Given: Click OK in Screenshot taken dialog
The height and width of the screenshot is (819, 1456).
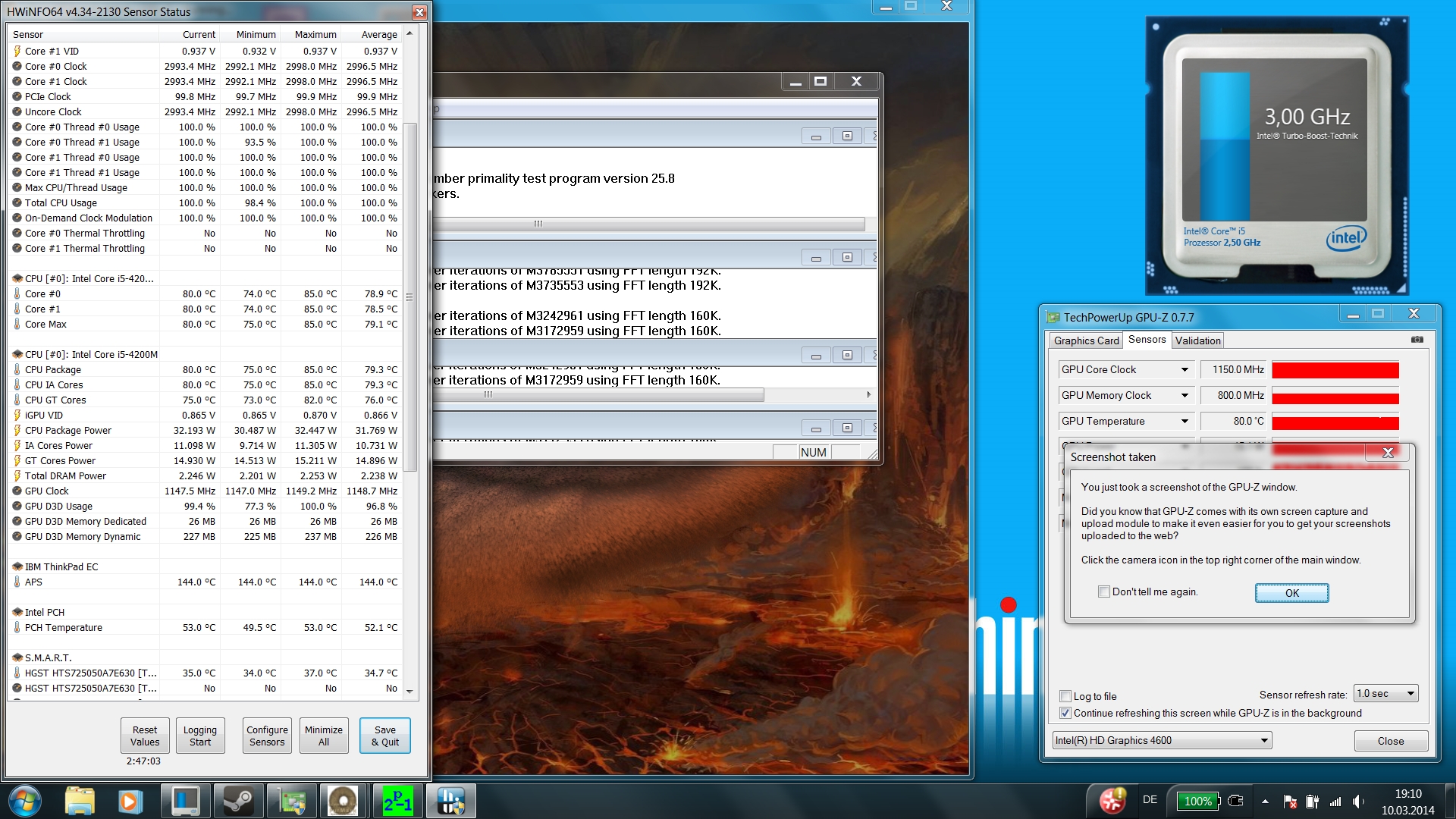Looking at the screenshot, I should [1291, 593].
